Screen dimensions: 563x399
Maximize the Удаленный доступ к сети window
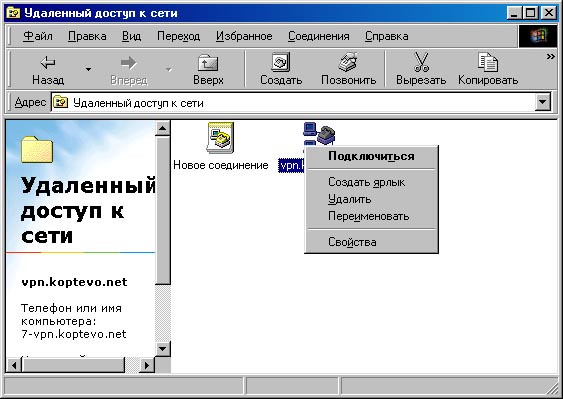coord(530,13)
